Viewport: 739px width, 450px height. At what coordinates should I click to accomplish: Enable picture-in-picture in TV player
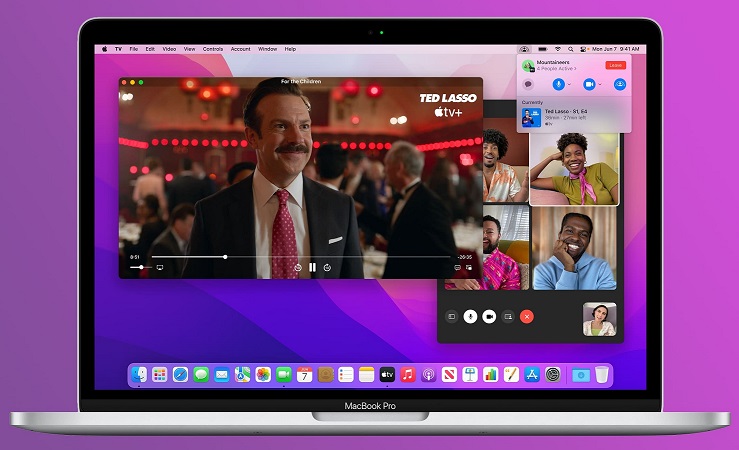tap(468, 268)
